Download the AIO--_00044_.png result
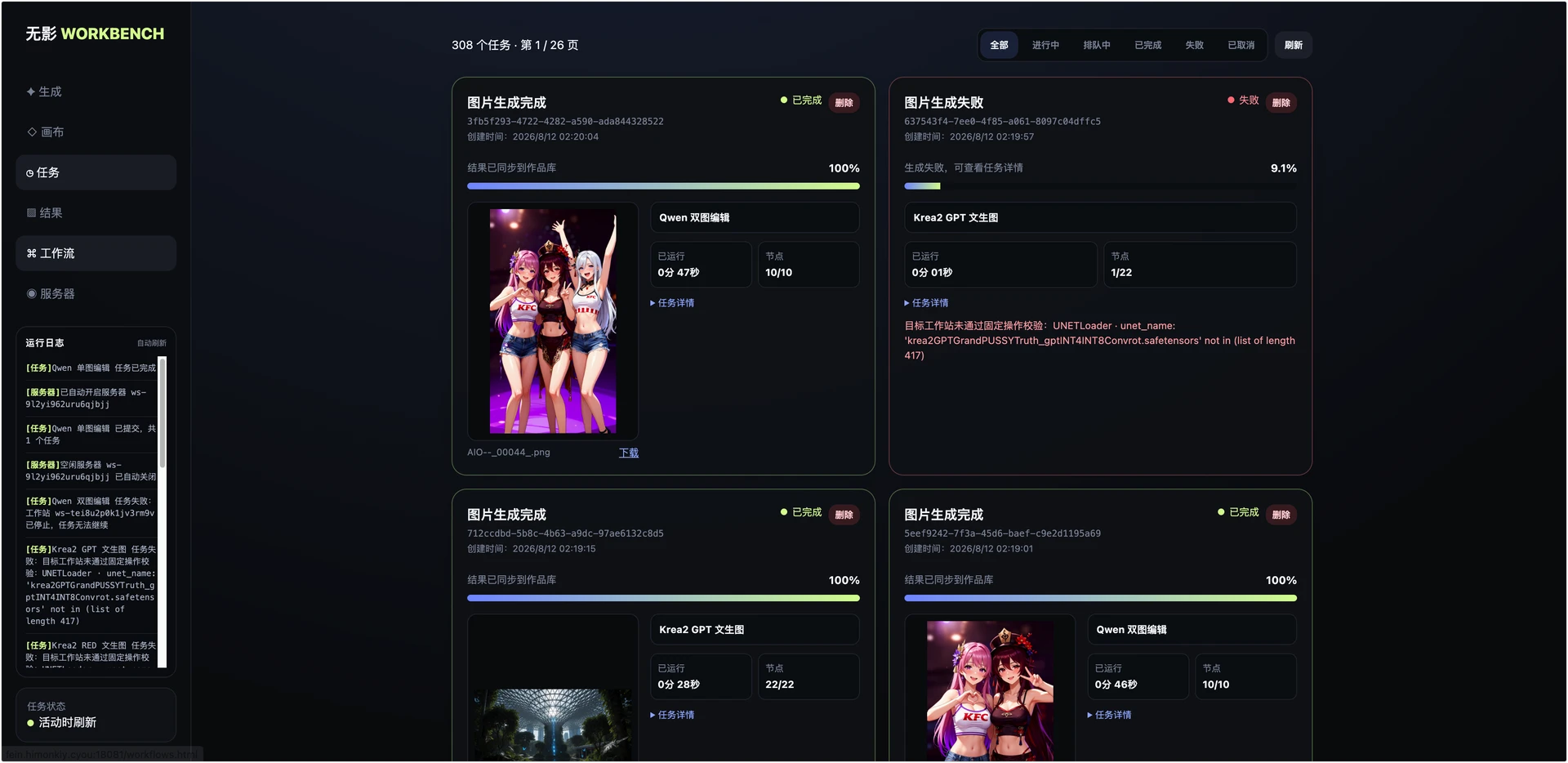The width and height of the screenshot is (1568, 763). [629, 453]
